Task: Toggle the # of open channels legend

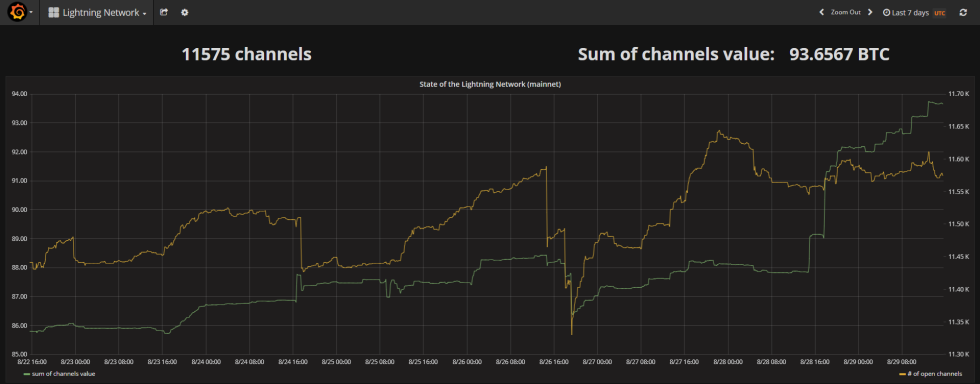Action: [x=935, y=373]
